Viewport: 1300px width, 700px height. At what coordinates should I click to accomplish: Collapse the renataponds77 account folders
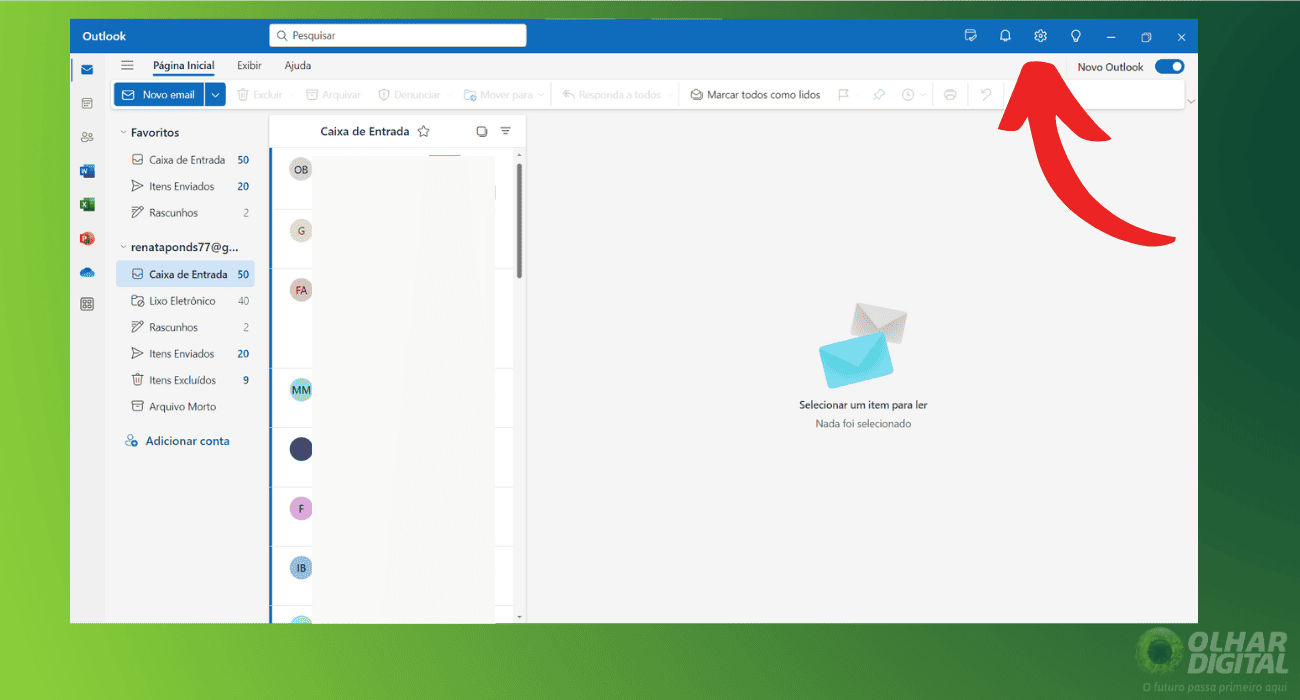[123, 247]
